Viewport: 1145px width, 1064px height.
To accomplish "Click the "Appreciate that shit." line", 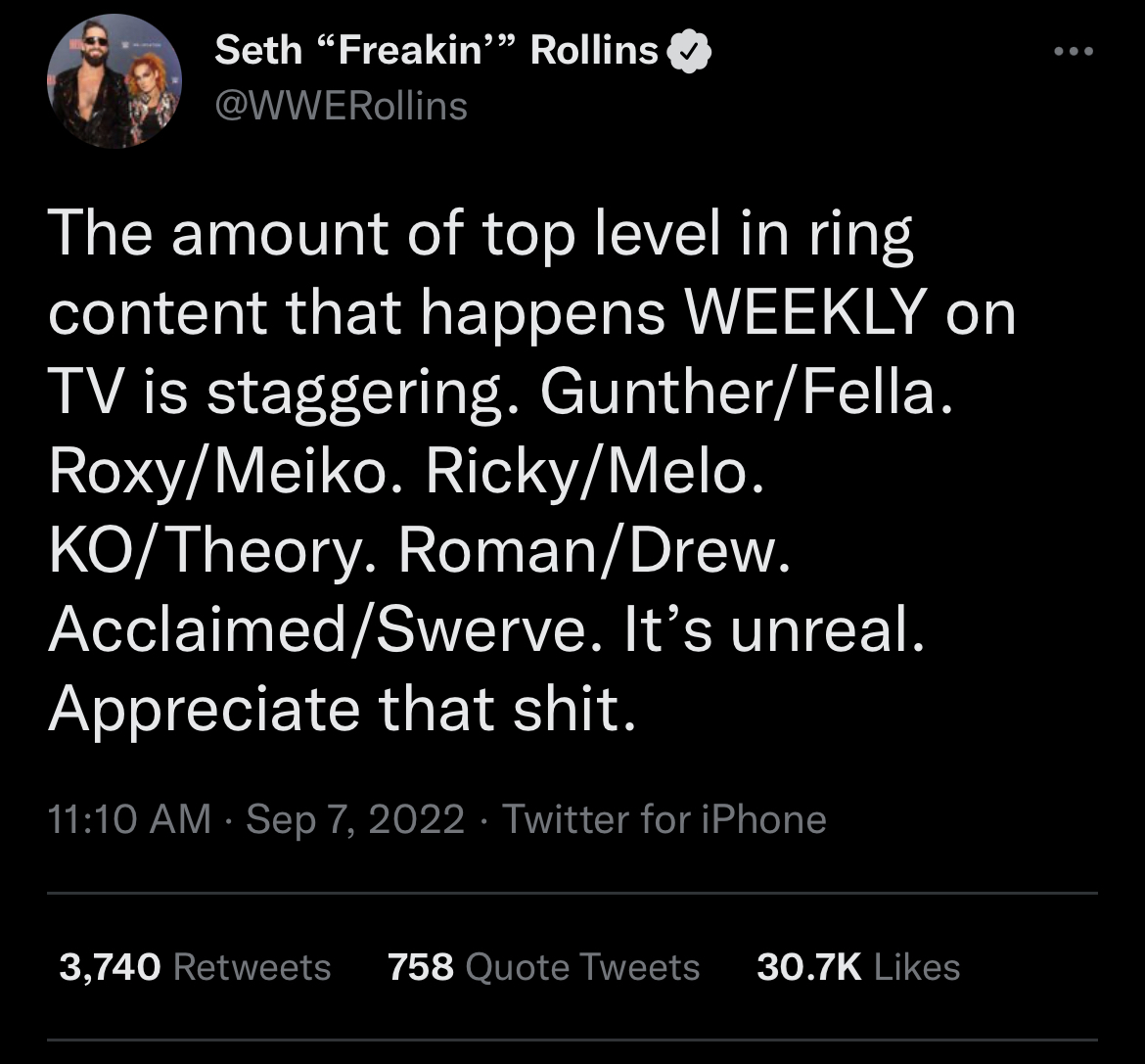I will point(343,710).
